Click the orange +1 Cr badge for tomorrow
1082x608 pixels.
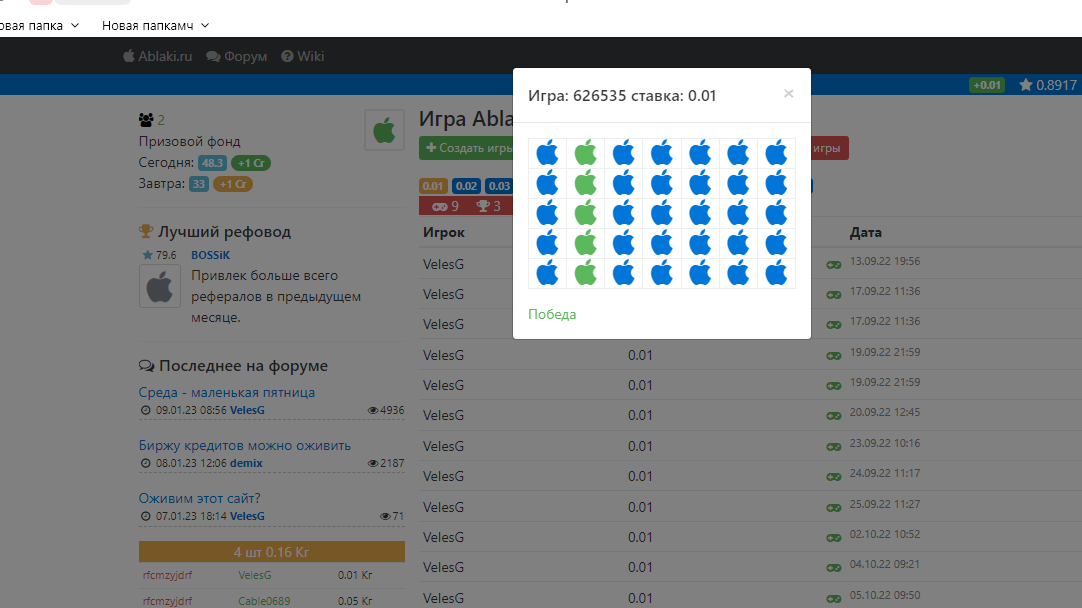(x=233, y=184)
